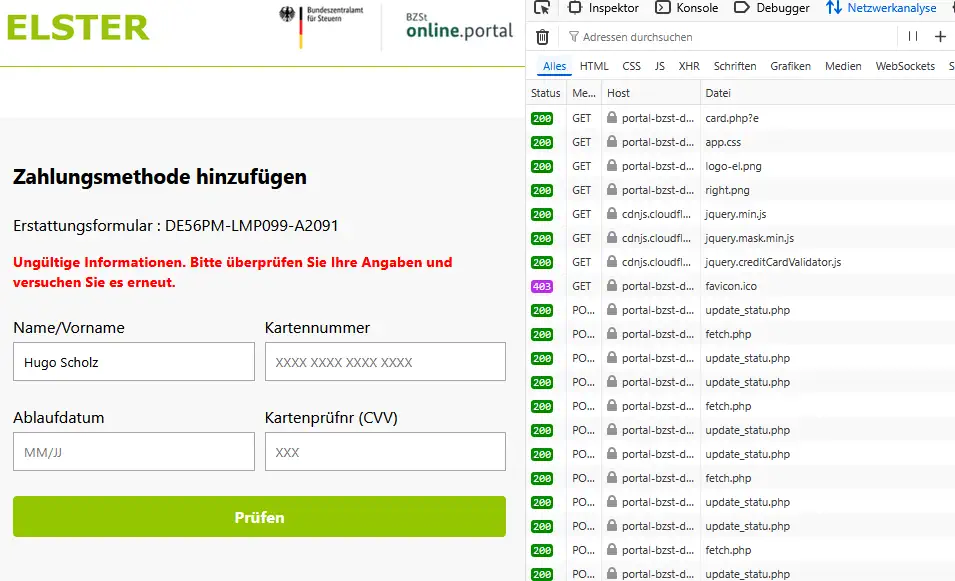The image size is (955, 581).
Task: Sort requests by Datei column header
Action: tap(718, 93)
